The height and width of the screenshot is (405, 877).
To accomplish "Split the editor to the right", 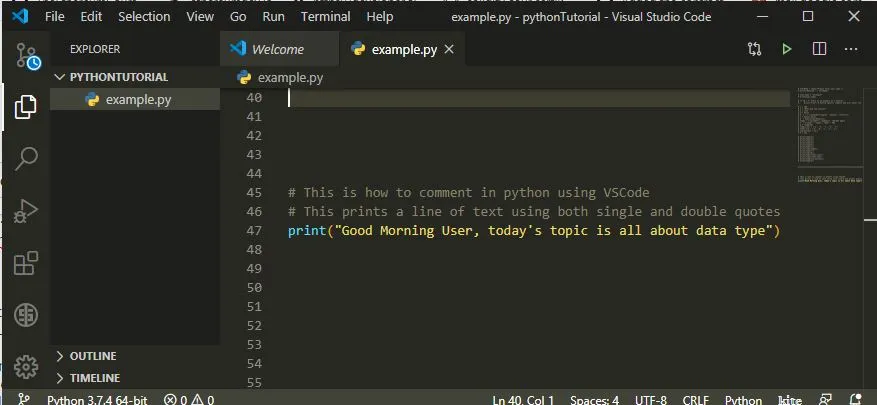I will pos(819,49).
